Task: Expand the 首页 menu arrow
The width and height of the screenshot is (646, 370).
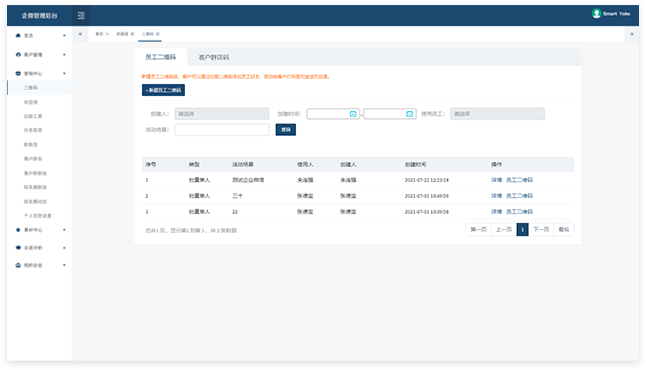Action: point(64,36)
